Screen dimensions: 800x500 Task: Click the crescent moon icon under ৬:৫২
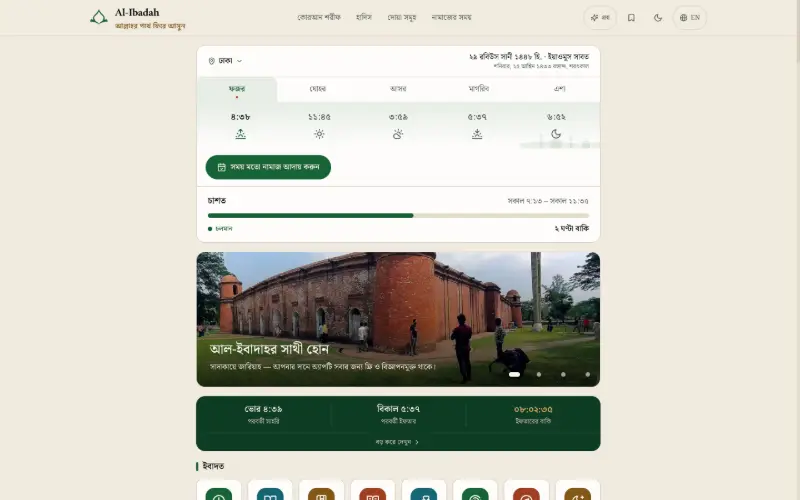(556, 134)
